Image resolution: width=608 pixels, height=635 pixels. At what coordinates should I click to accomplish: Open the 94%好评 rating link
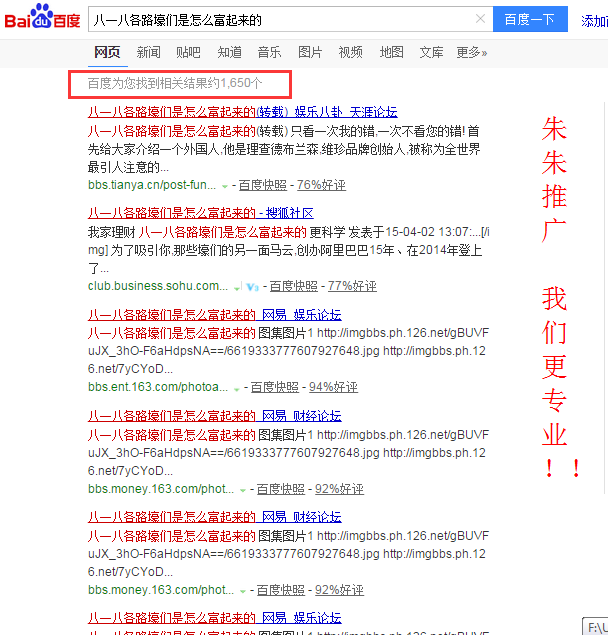pyautogui.click(x=333, y=387)
